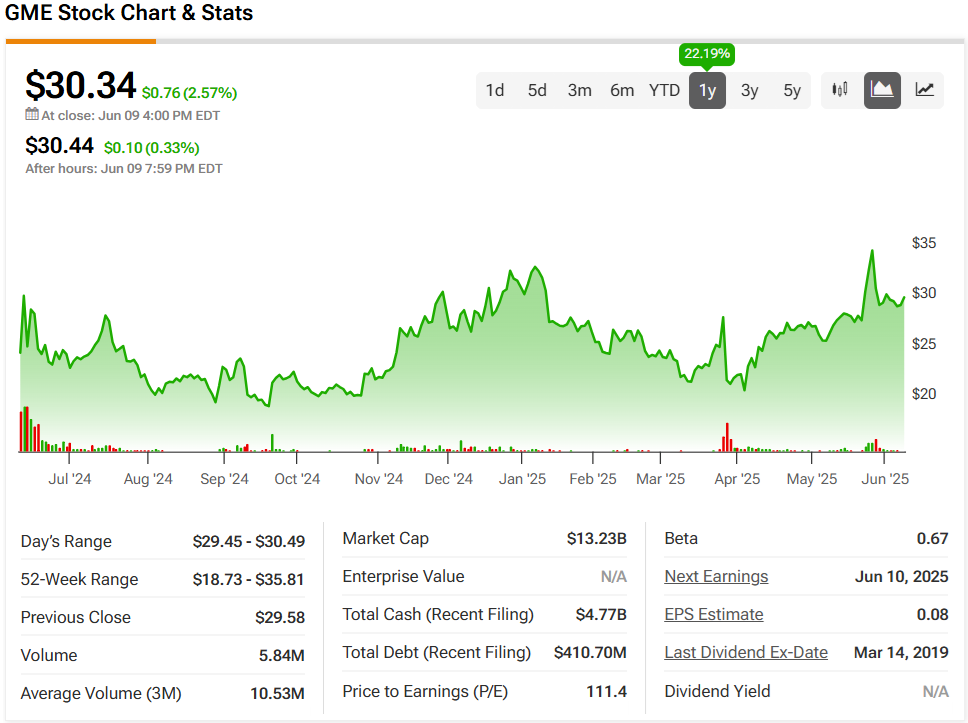Choose the 3m chart period
The image size is (968, 723).
tap(580, 90)
